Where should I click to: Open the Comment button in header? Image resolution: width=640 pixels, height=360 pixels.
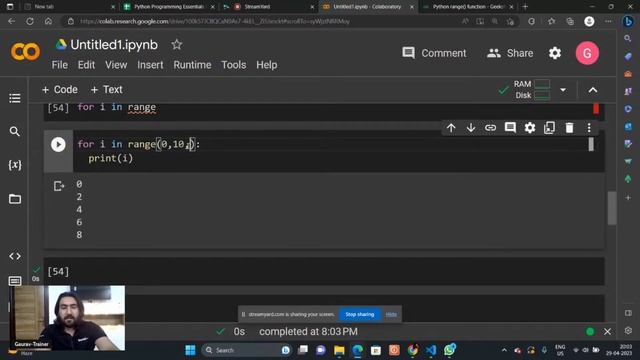coord(434,53)
